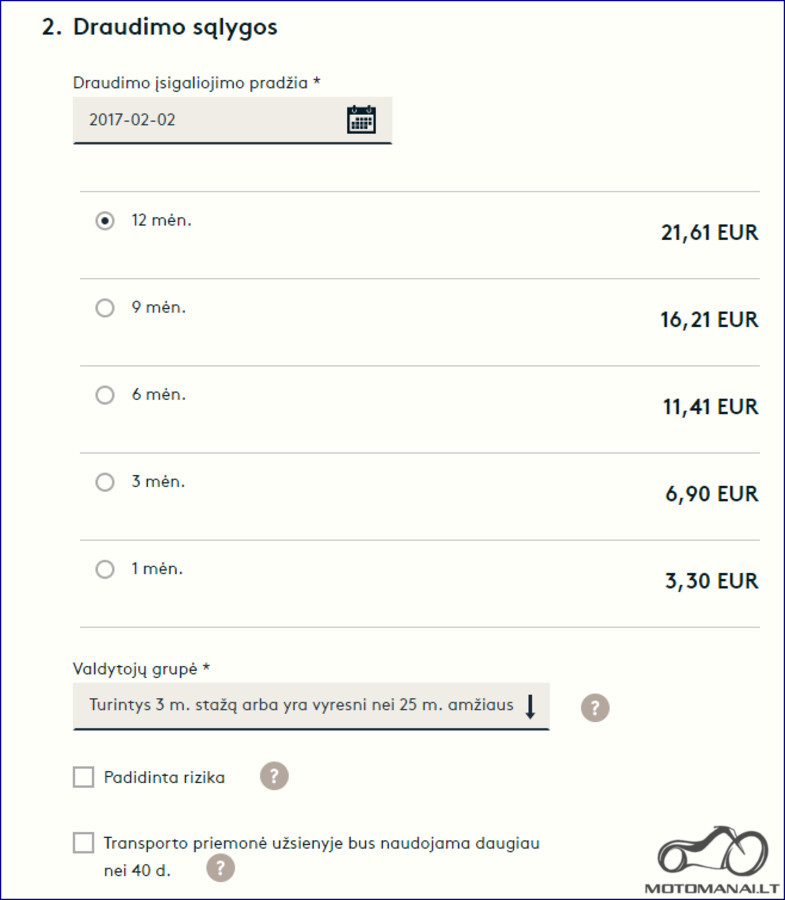Select the 12 mėn. radio option
The height and width of the screenshot is (900, 785).
104,220
